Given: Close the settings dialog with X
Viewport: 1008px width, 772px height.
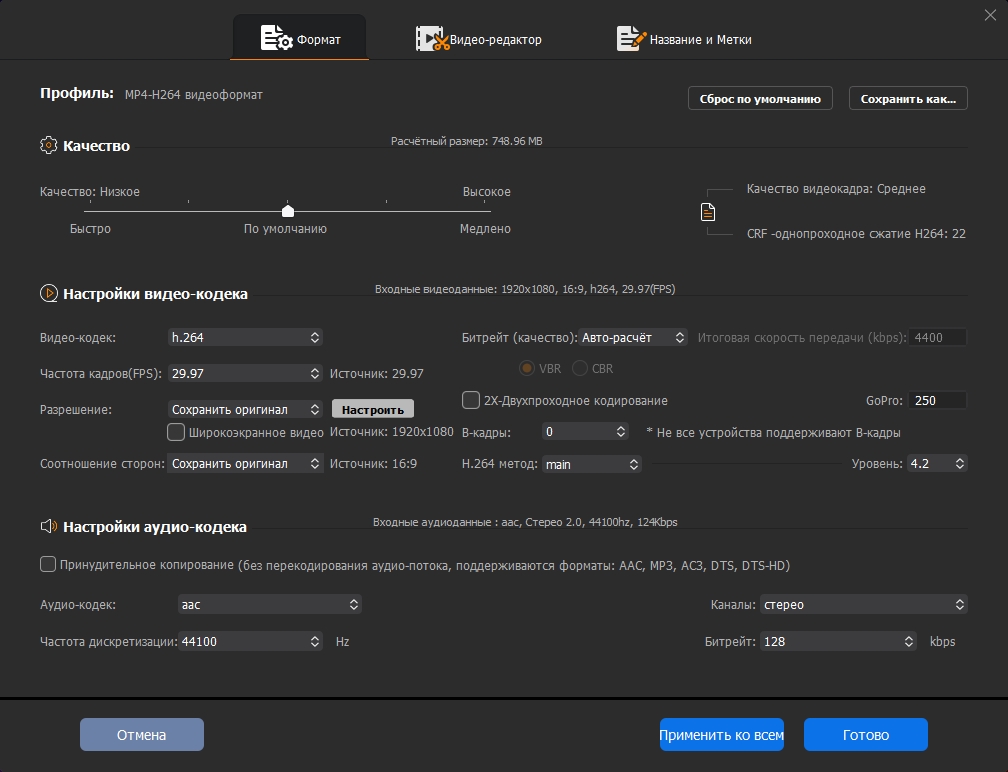Looking at the screenshot, I should tap(990, 12).
